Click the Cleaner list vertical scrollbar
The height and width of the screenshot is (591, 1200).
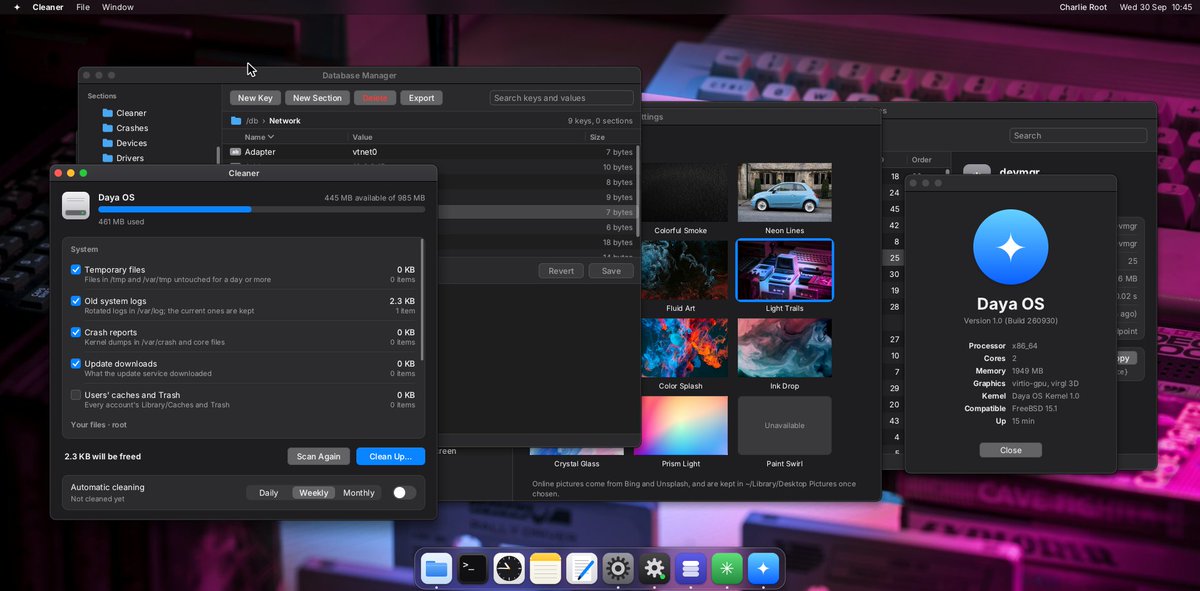click(x=422, y=299)
